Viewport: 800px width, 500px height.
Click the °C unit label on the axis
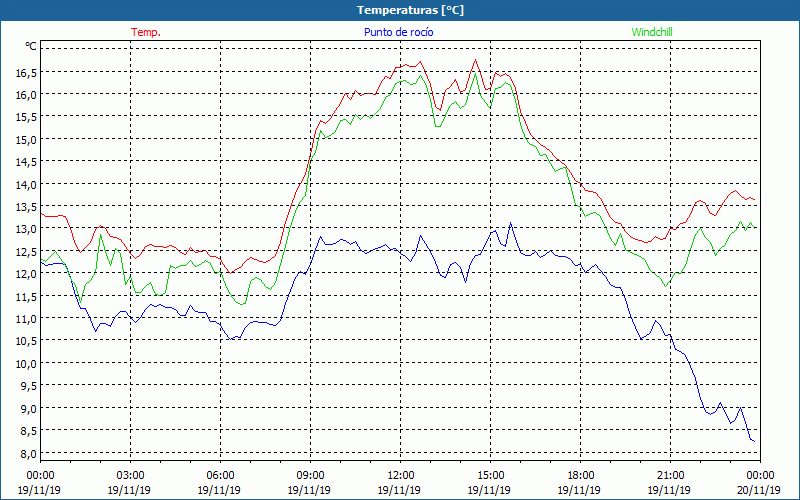point(31,46)
